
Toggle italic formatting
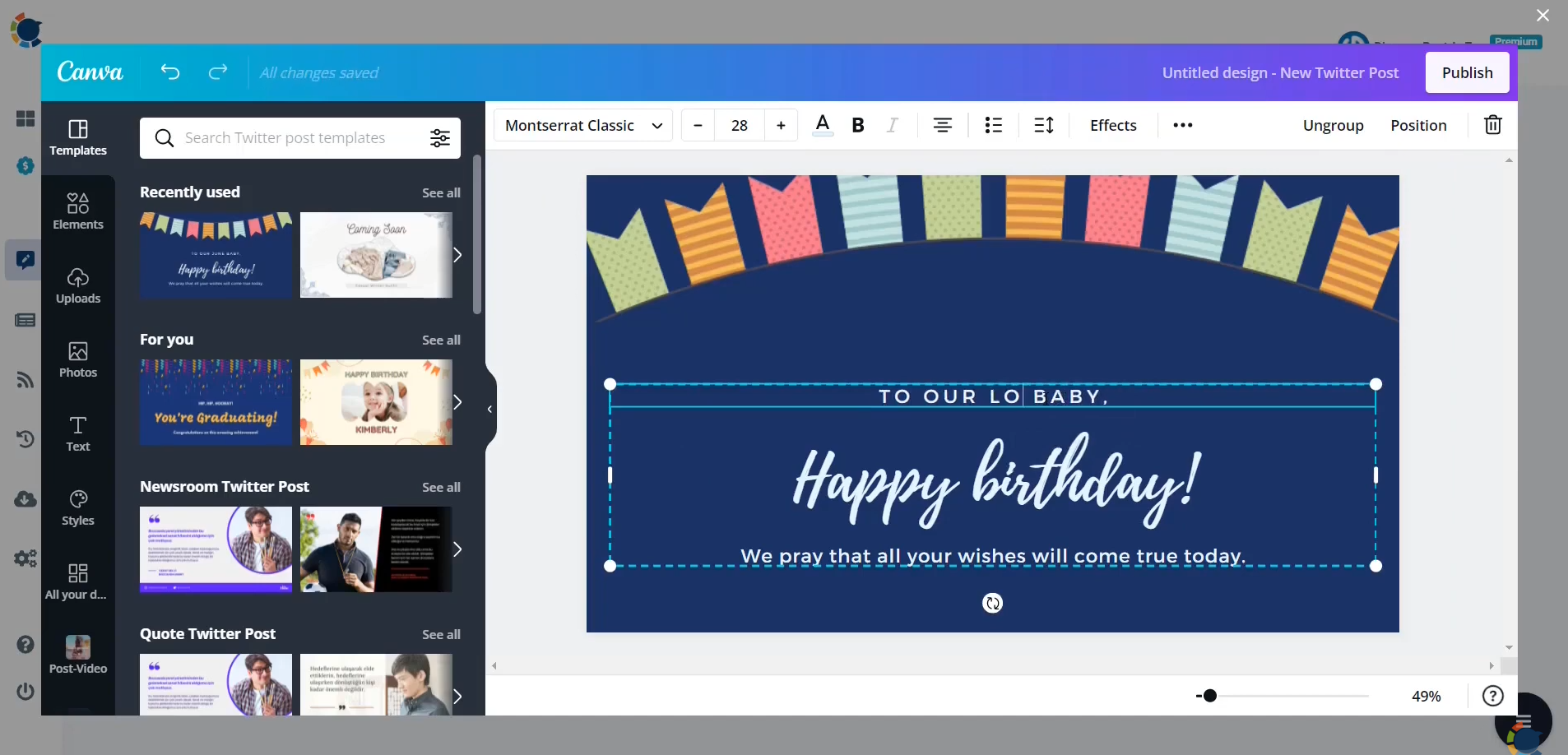pos(893,125)
